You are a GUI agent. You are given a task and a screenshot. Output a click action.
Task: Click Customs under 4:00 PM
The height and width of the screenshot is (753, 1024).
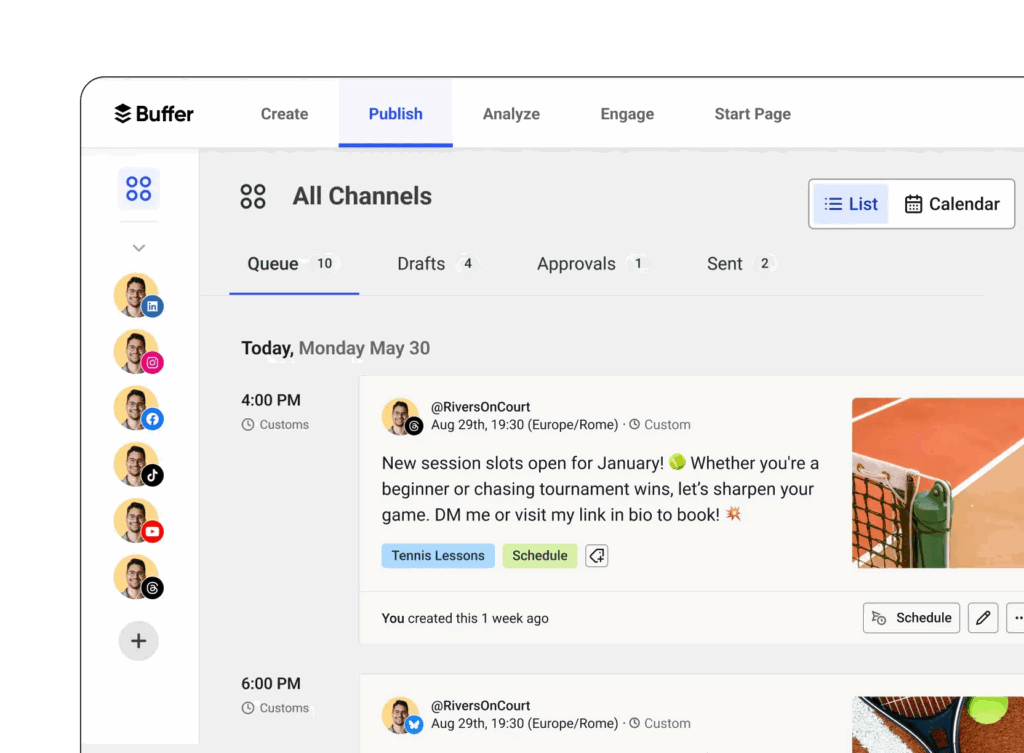click(275, 425)
